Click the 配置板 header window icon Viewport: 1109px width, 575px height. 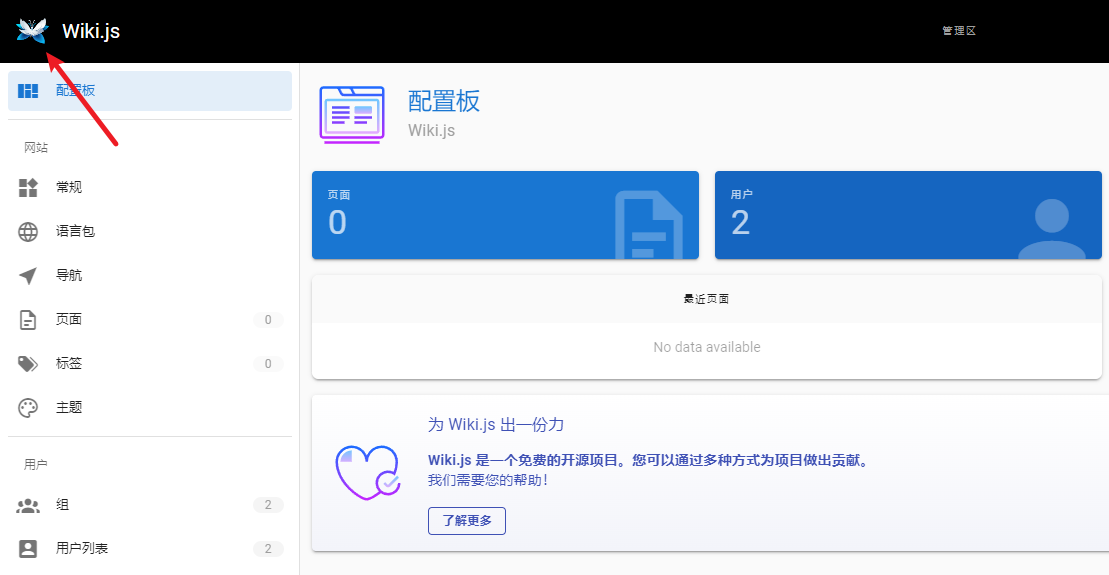[x=352, y=115]
